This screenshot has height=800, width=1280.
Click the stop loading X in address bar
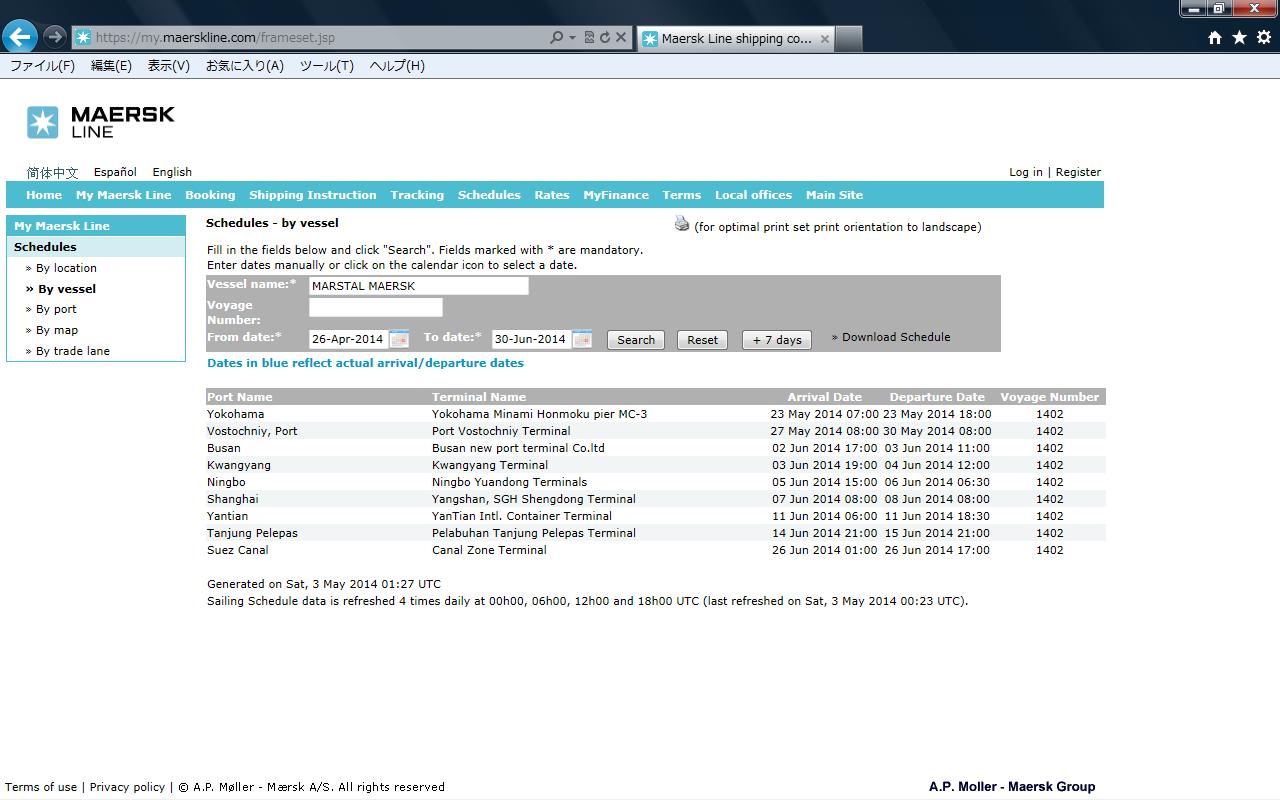(x=621, y=37)
